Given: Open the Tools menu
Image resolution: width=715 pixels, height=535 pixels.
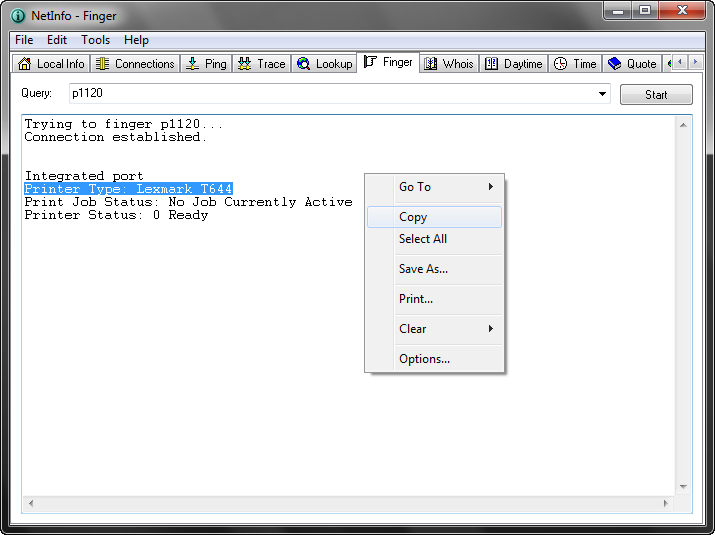Looking at the screenshot, I should pos(96,40).
